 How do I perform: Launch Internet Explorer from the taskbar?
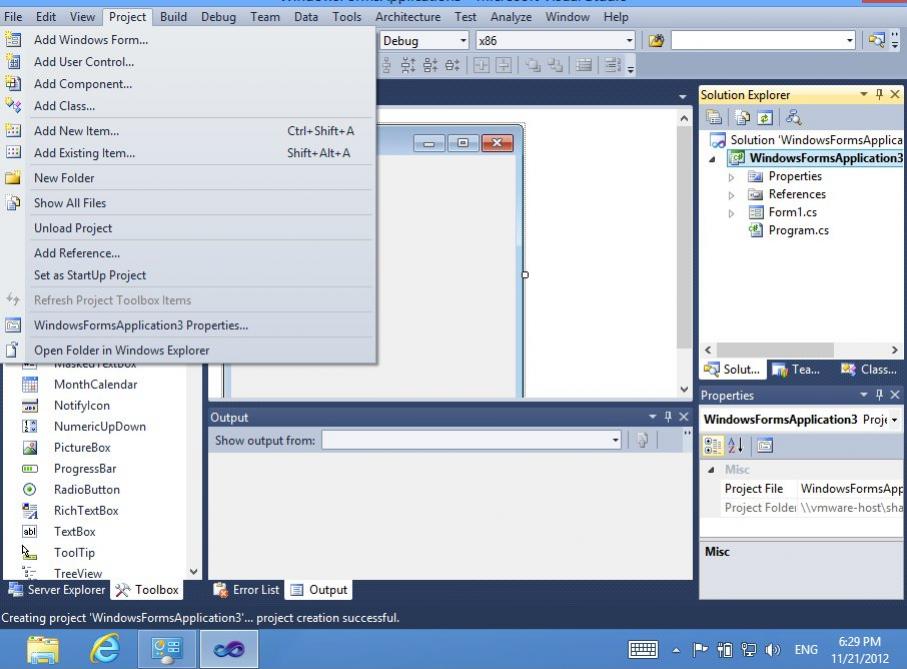(105, 649)
